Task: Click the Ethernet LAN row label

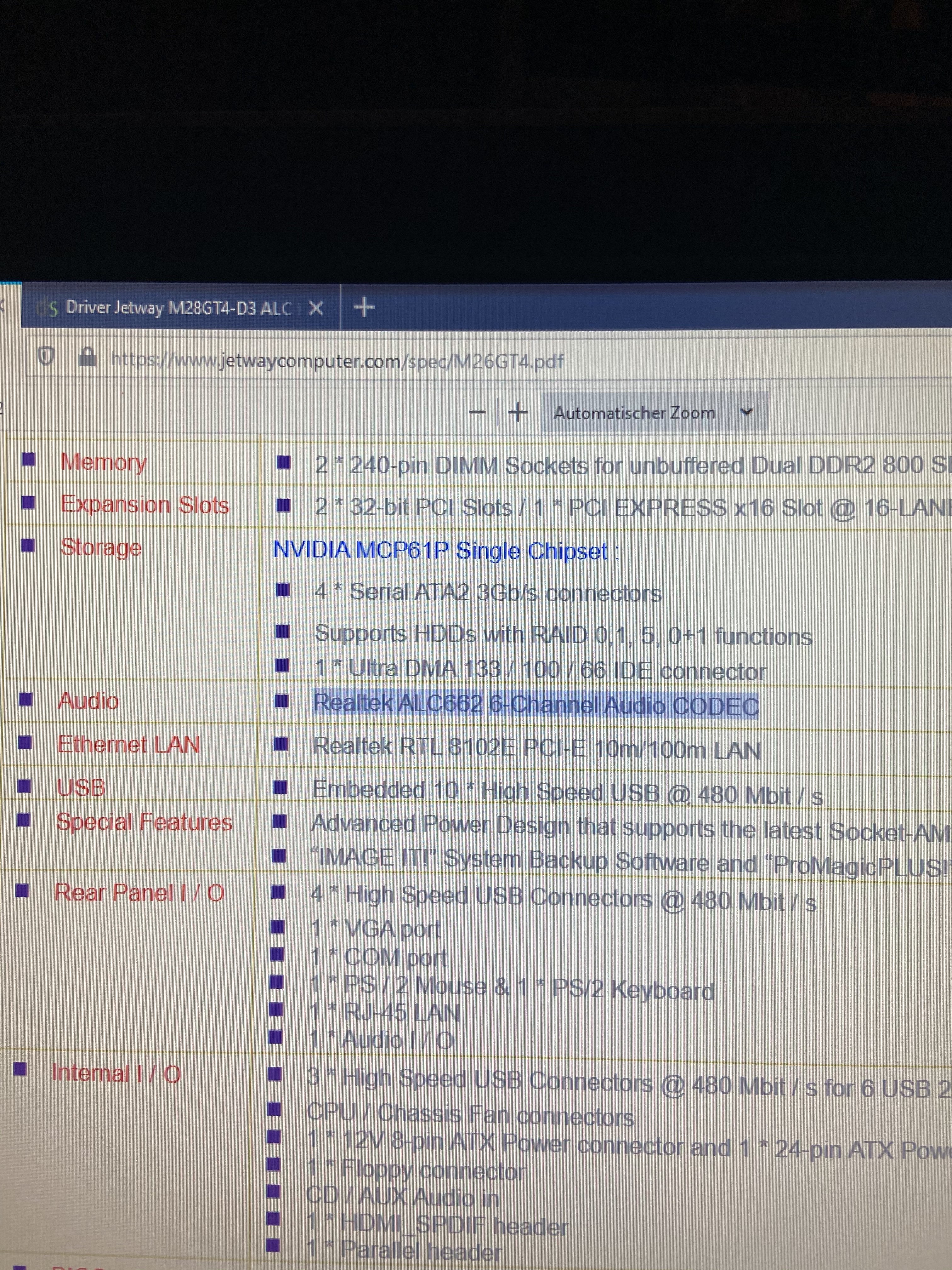Action: pos(128,745)
